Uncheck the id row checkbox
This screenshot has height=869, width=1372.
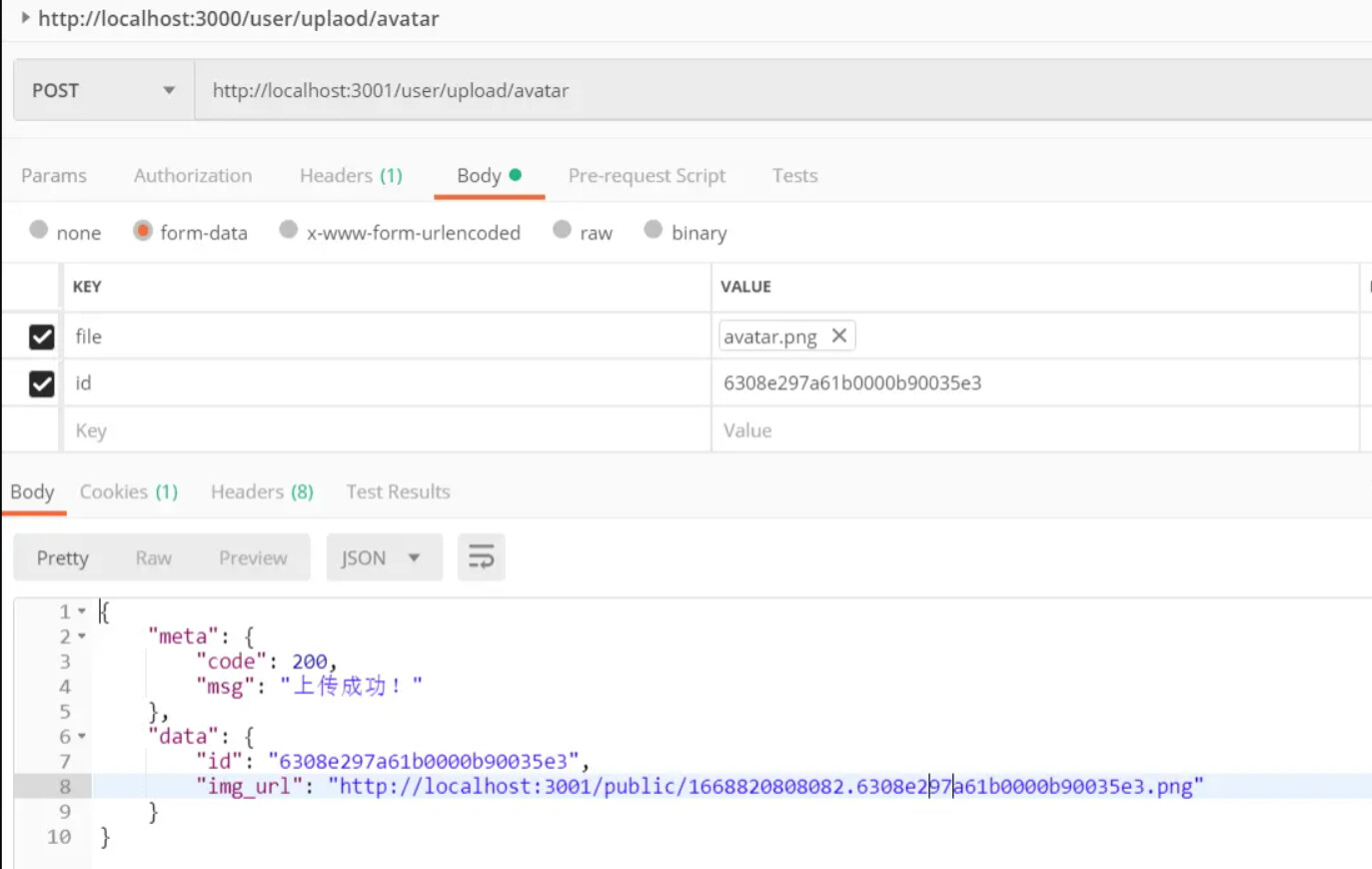point(42,384)
